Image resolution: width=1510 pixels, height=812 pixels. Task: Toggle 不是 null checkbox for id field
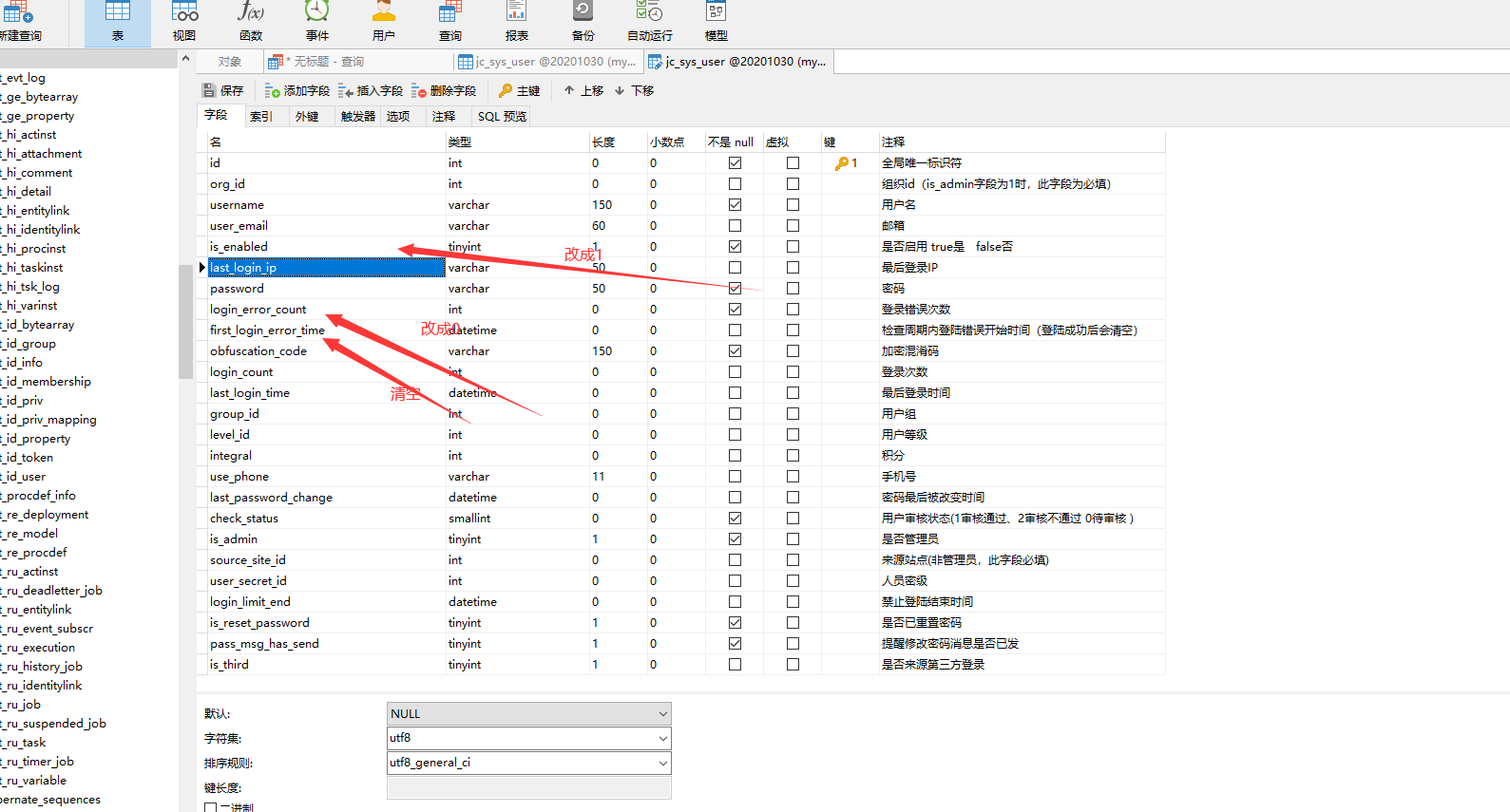735,163
